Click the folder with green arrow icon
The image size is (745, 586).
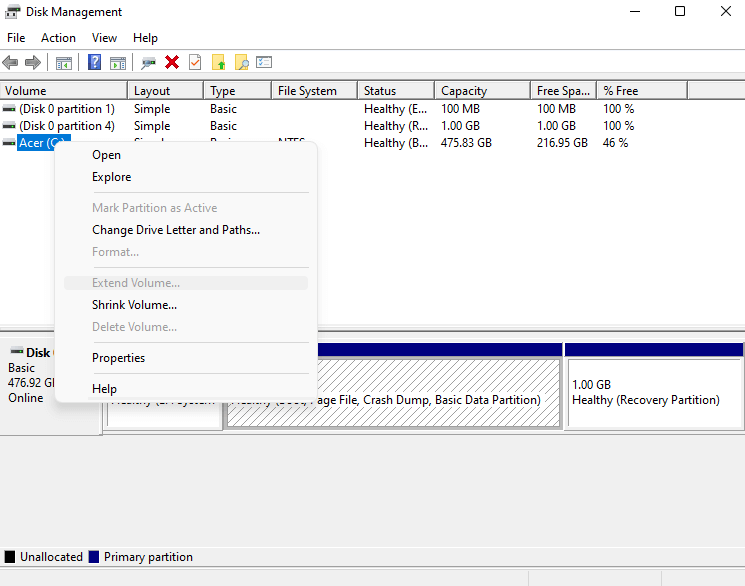click(218, 62)
